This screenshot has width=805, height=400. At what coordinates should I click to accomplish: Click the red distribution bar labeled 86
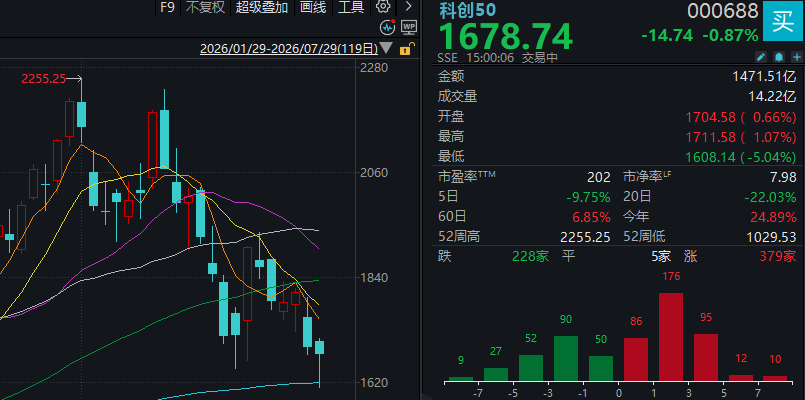pyautogui.click(x=636, y=359)
